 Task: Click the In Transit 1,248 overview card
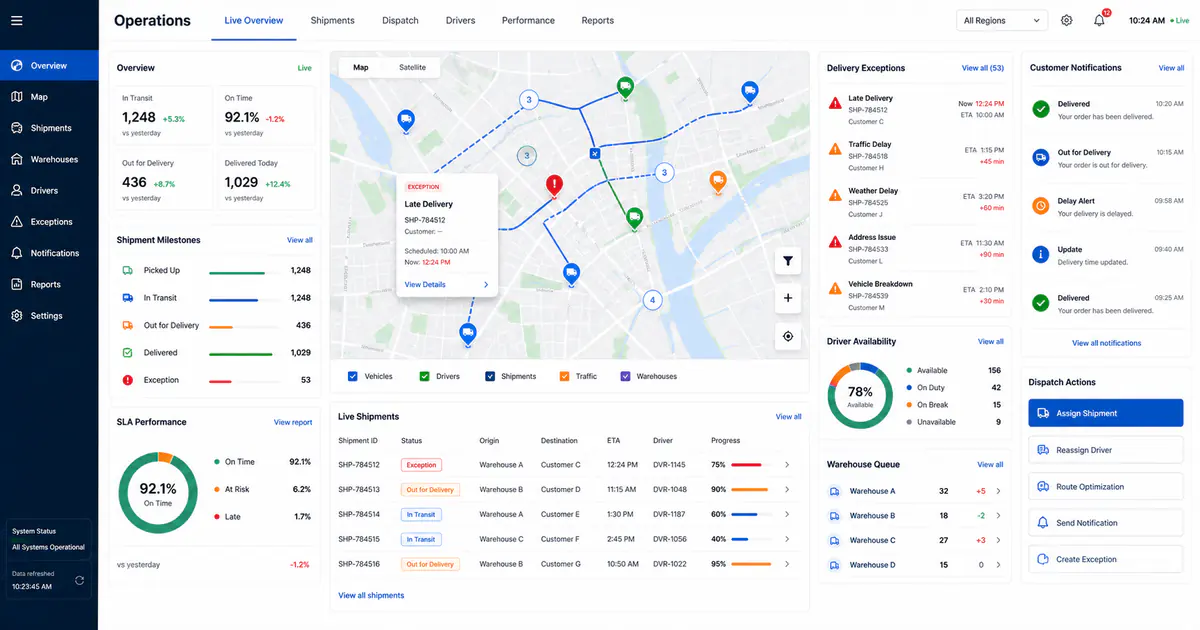[165, 114]
